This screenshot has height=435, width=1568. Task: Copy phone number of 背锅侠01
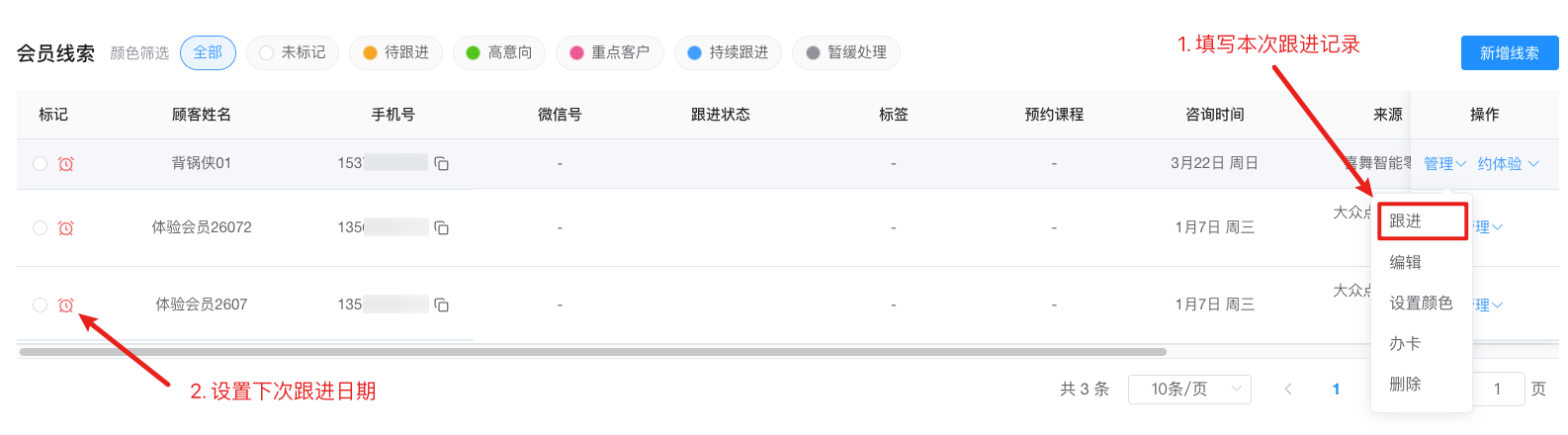tap(442, 164)
